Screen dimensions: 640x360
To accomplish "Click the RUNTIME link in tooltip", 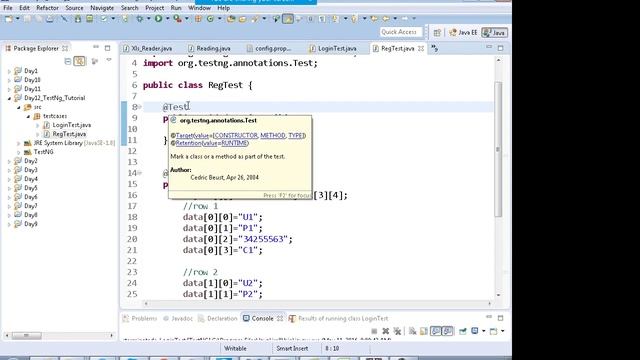I will [234, 143].
